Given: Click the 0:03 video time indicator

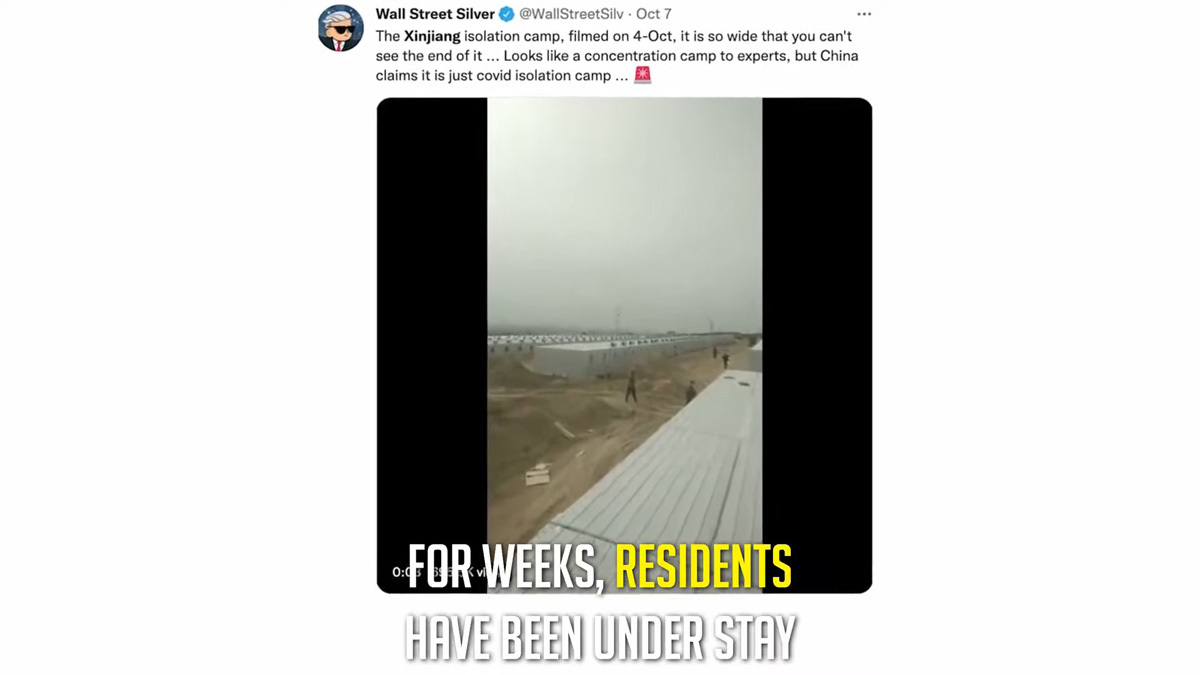Looking at the screenshot, I should pos(405,572).
